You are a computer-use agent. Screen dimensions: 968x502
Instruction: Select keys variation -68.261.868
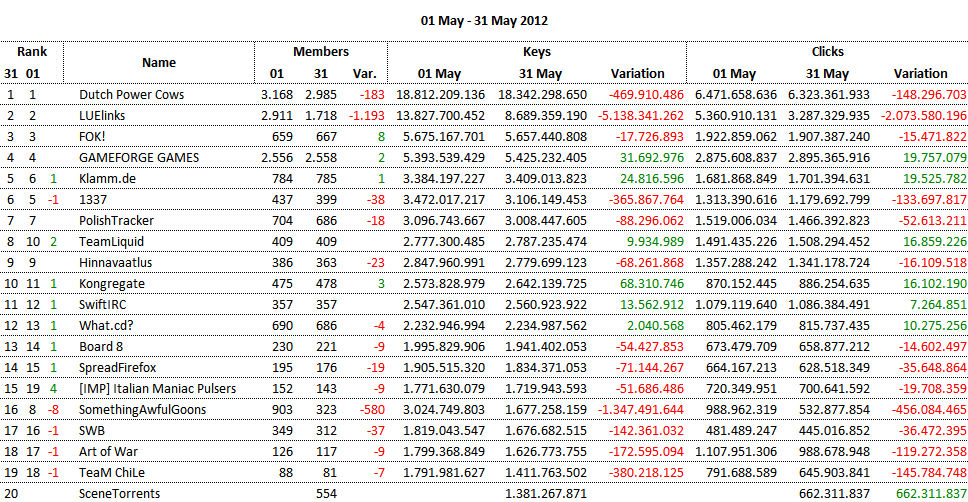[649, 262]
